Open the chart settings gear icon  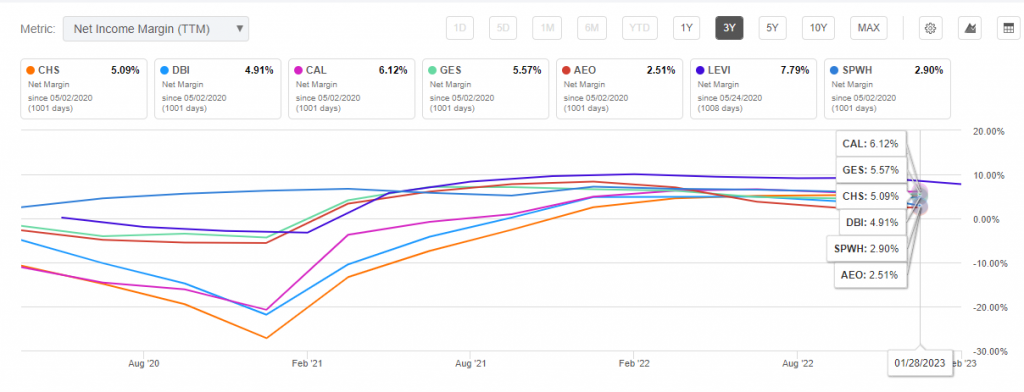click(931, 28)
